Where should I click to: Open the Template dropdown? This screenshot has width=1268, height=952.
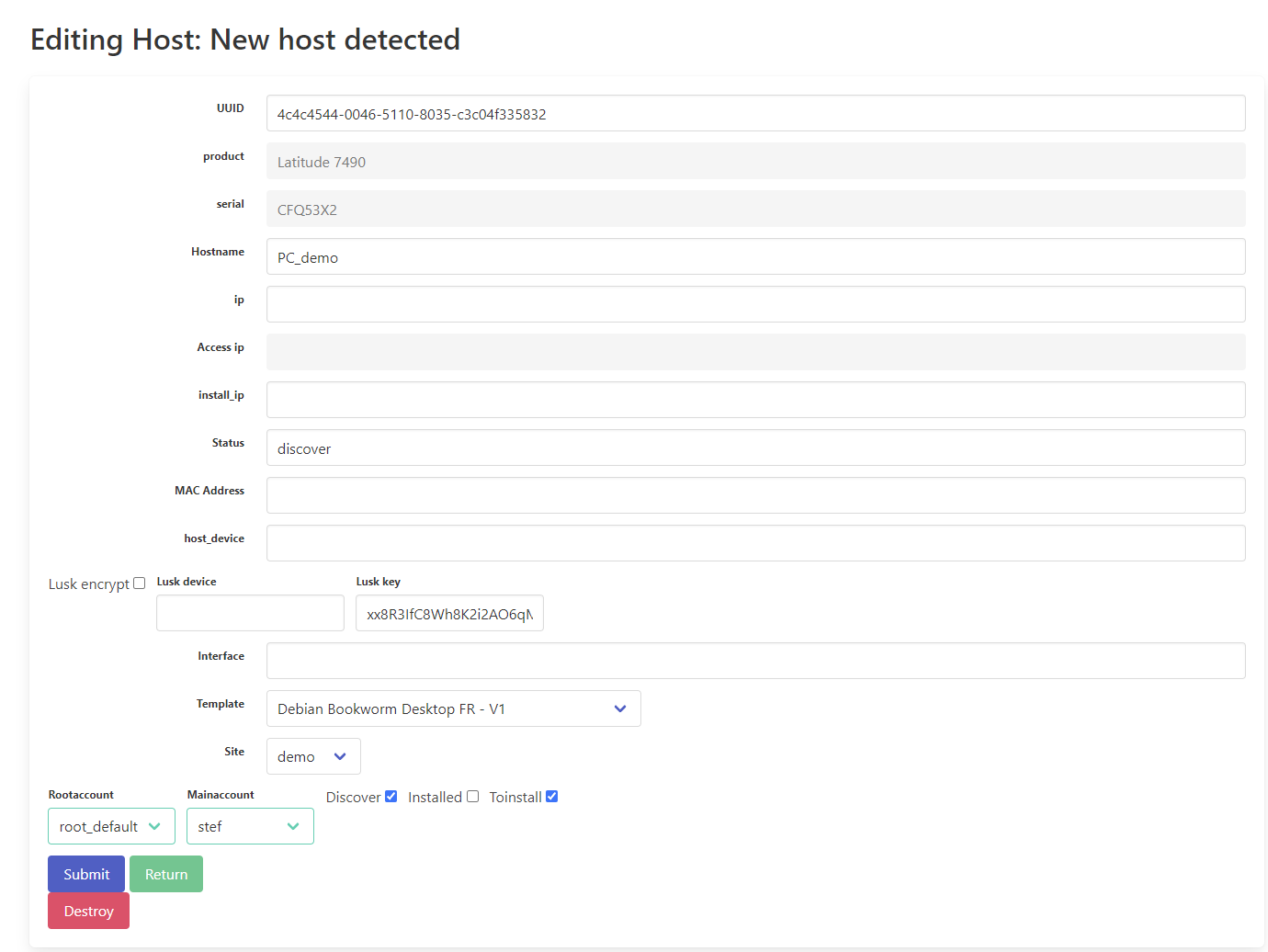coord(453,708)
